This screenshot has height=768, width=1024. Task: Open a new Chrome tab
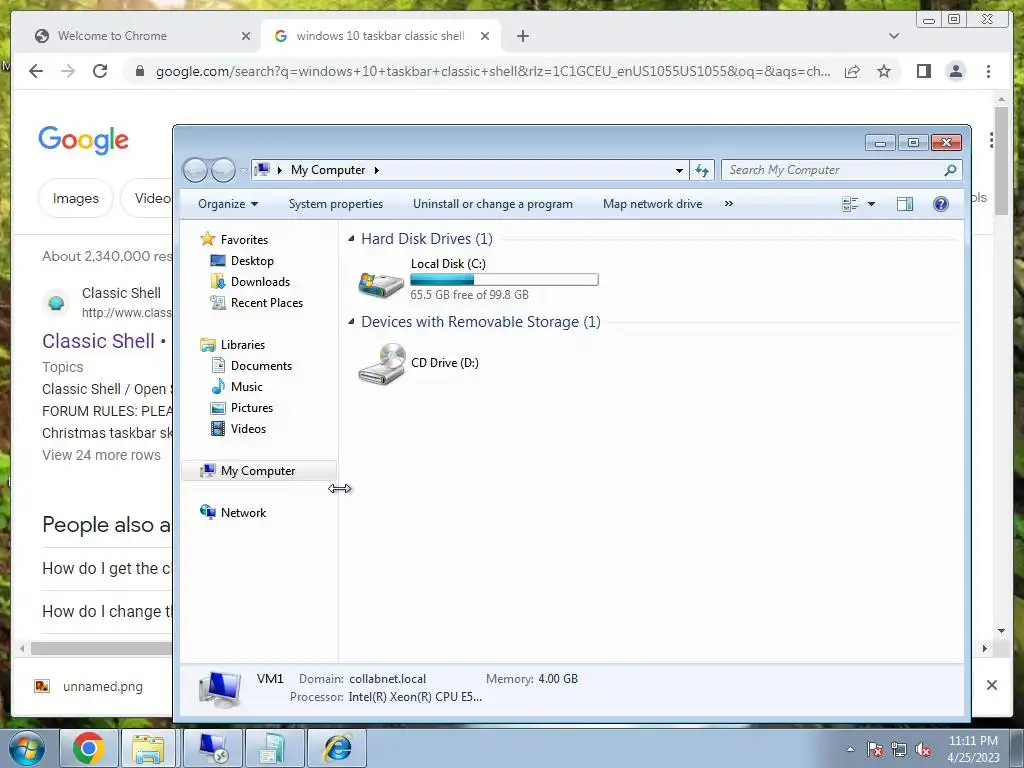pos(522,36)
